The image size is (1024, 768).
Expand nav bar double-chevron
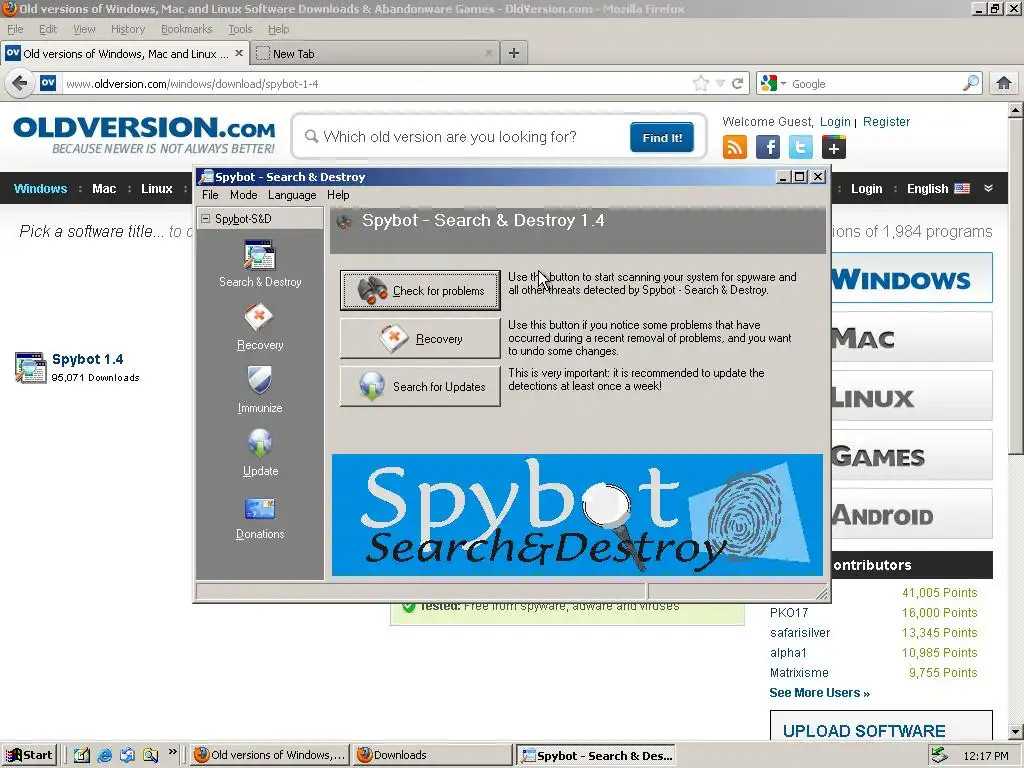[x=989, y=188]
